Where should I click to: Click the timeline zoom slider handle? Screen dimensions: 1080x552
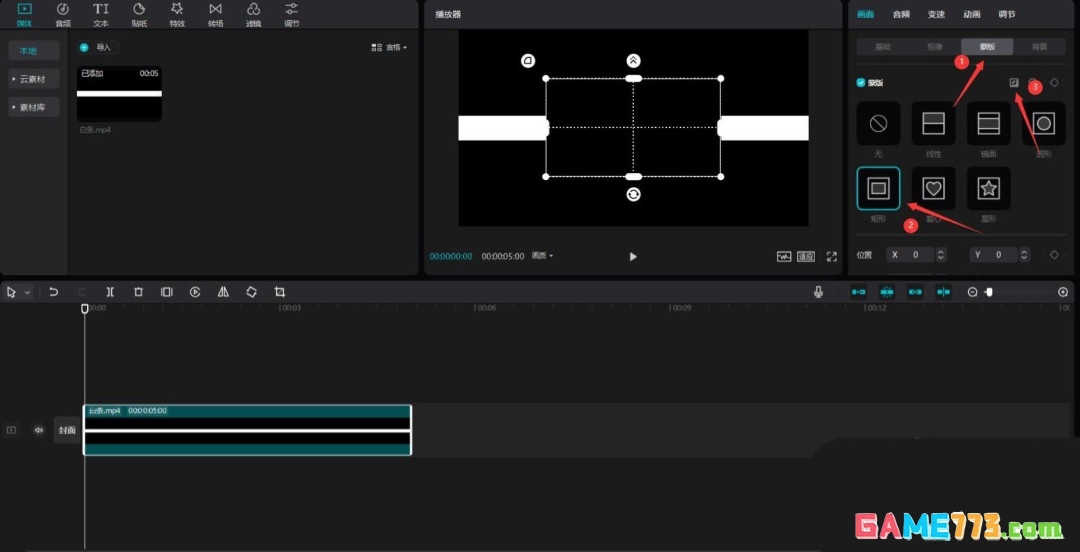tap(988, 292)
